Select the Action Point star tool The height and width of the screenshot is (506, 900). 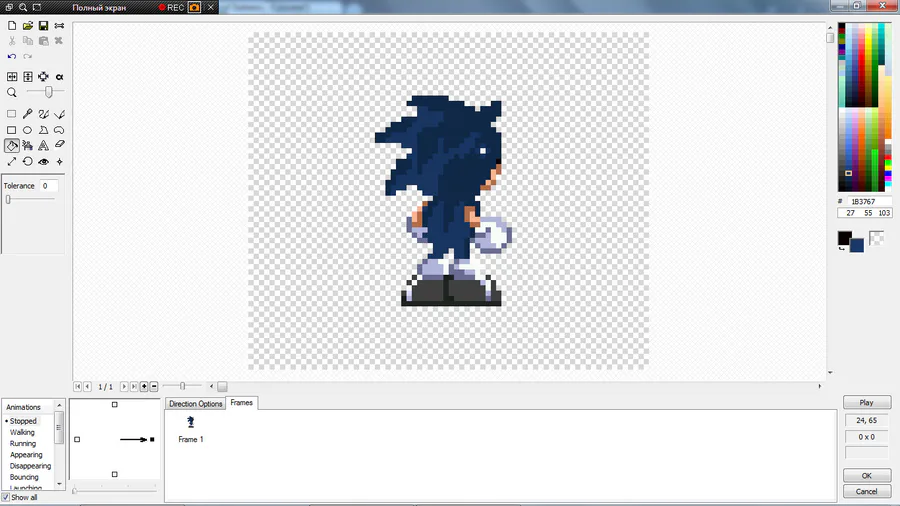tap(59, 162)
